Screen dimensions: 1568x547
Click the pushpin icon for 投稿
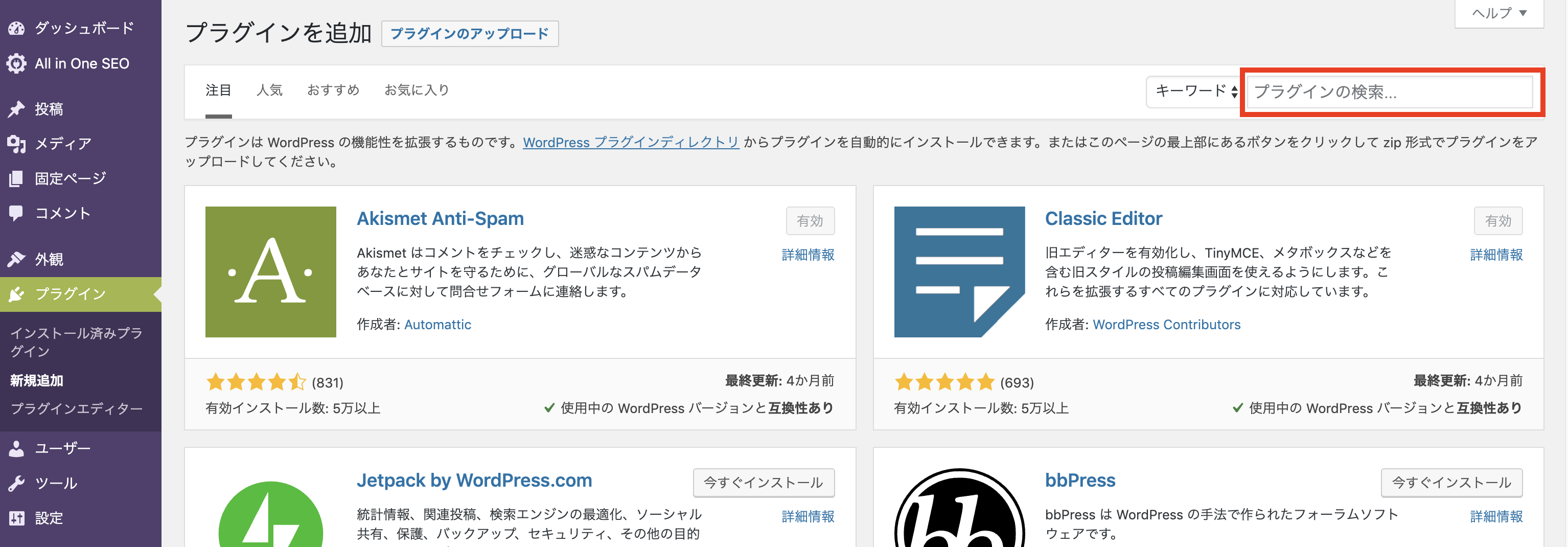pyautogui.click(x=16, y=109)
